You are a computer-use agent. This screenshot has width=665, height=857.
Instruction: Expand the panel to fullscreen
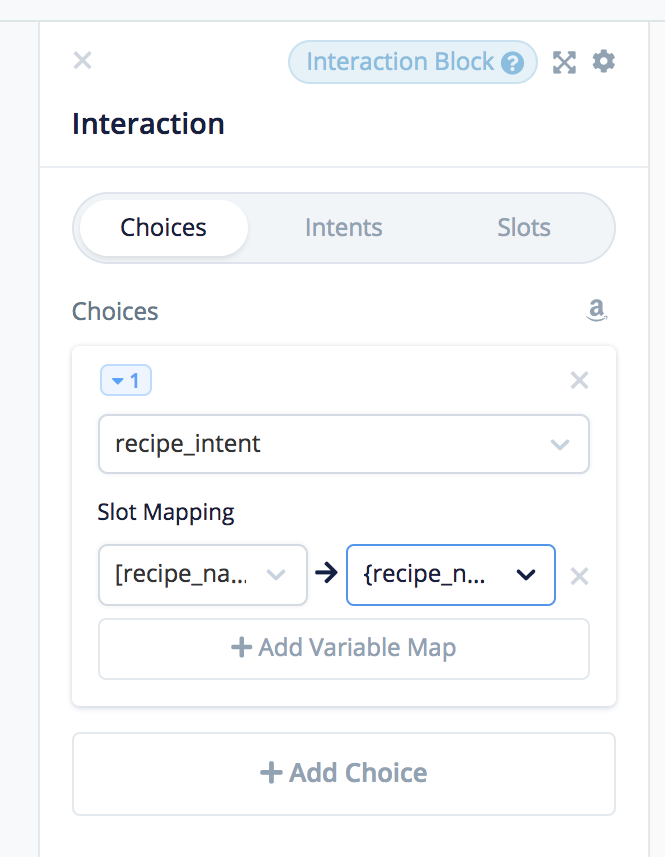tap(565, 62)
